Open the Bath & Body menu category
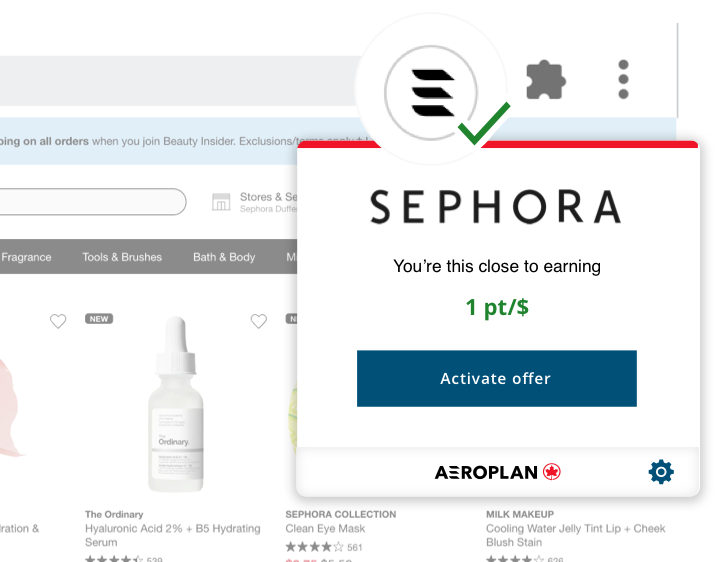This screenshot has width=722, height=562. (x=224, y=257)
